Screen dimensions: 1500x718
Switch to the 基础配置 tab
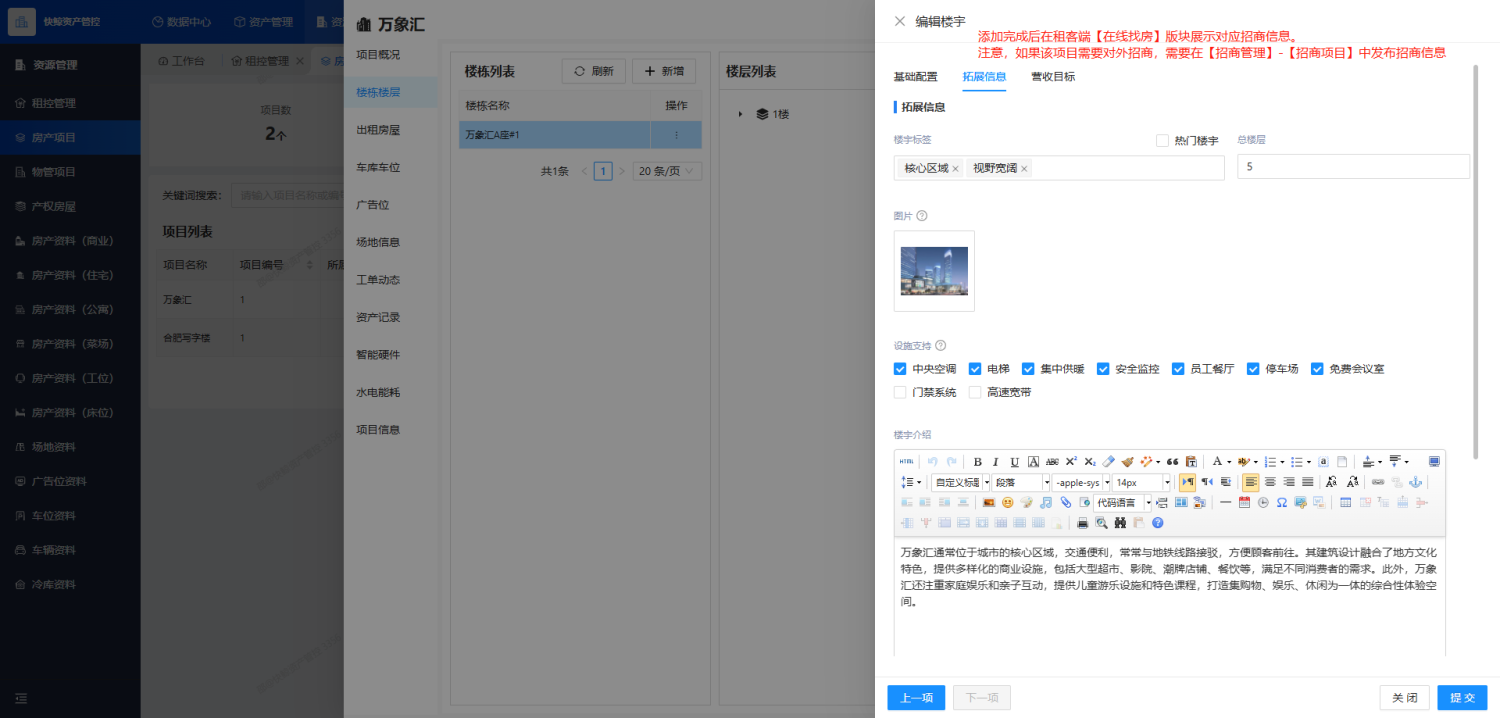tap(915, 77)
